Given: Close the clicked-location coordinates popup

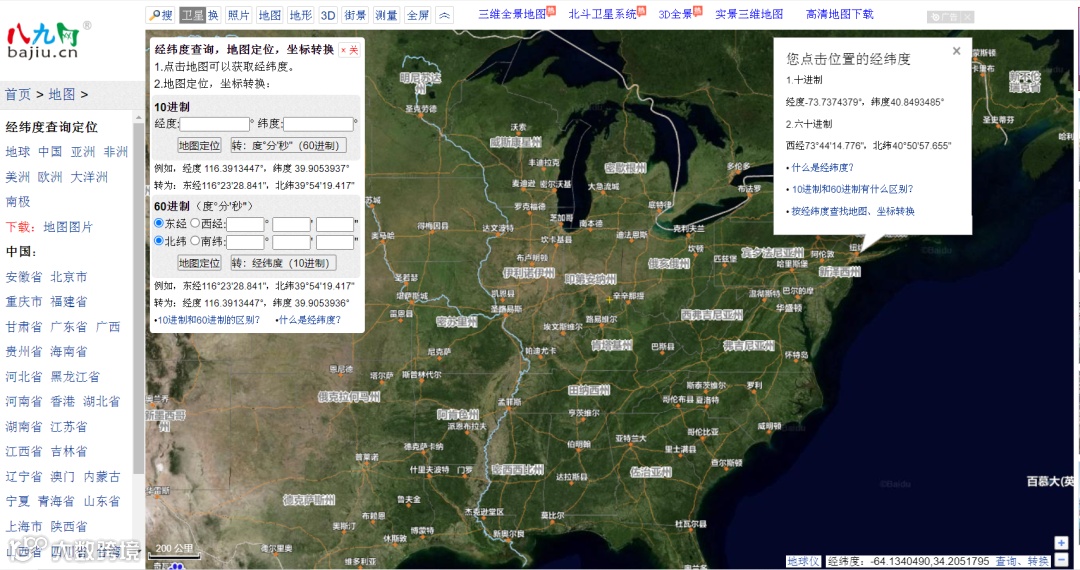Looking at the screenshot, I should (956, 51).
